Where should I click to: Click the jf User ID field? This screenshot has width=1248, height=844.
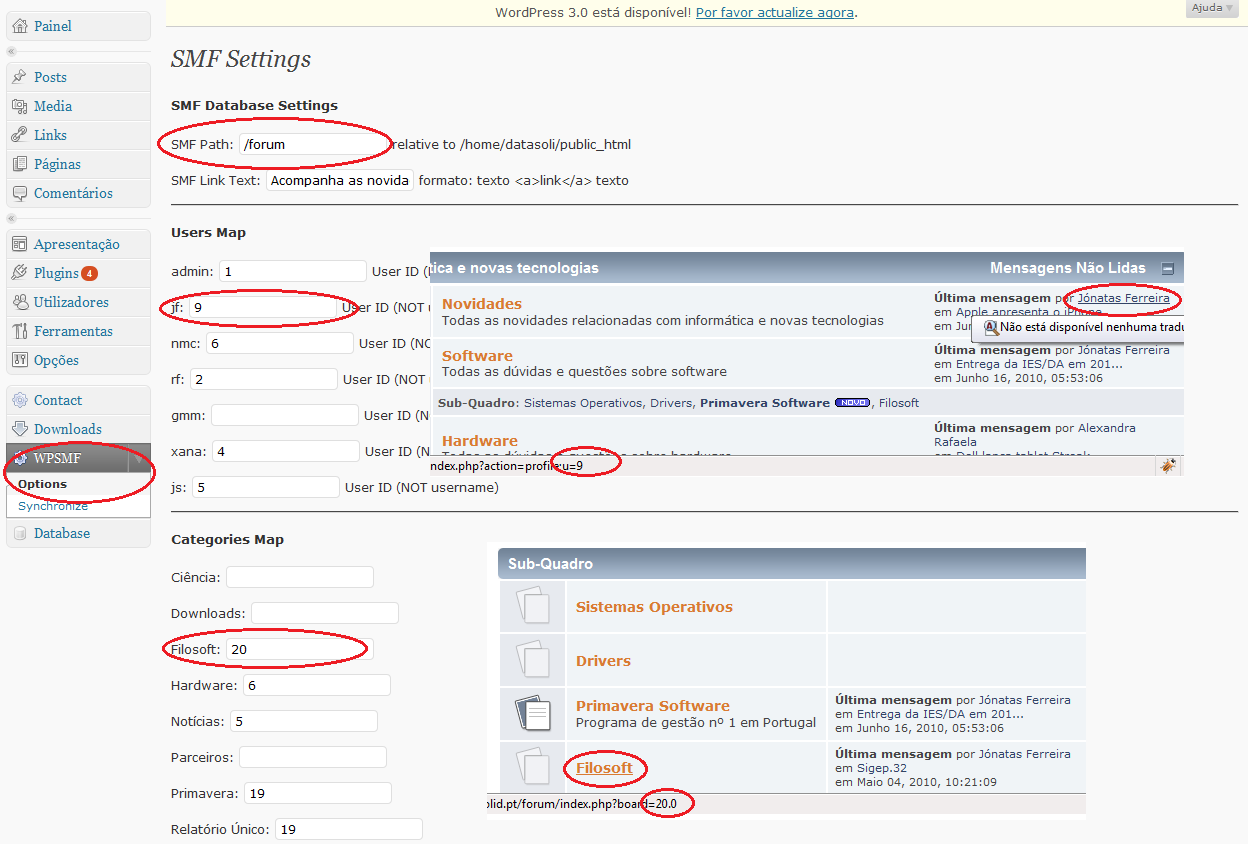tap(263, 307)
